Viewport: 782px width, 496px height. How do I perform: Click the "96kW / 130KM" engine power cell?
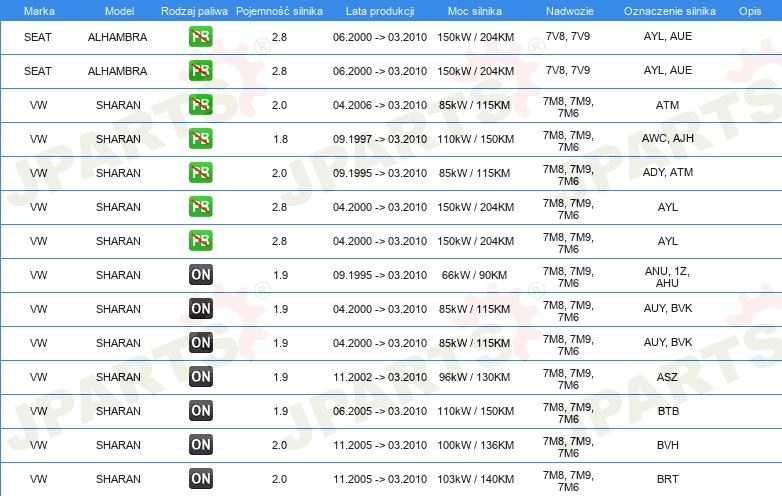tap(474, 377)
